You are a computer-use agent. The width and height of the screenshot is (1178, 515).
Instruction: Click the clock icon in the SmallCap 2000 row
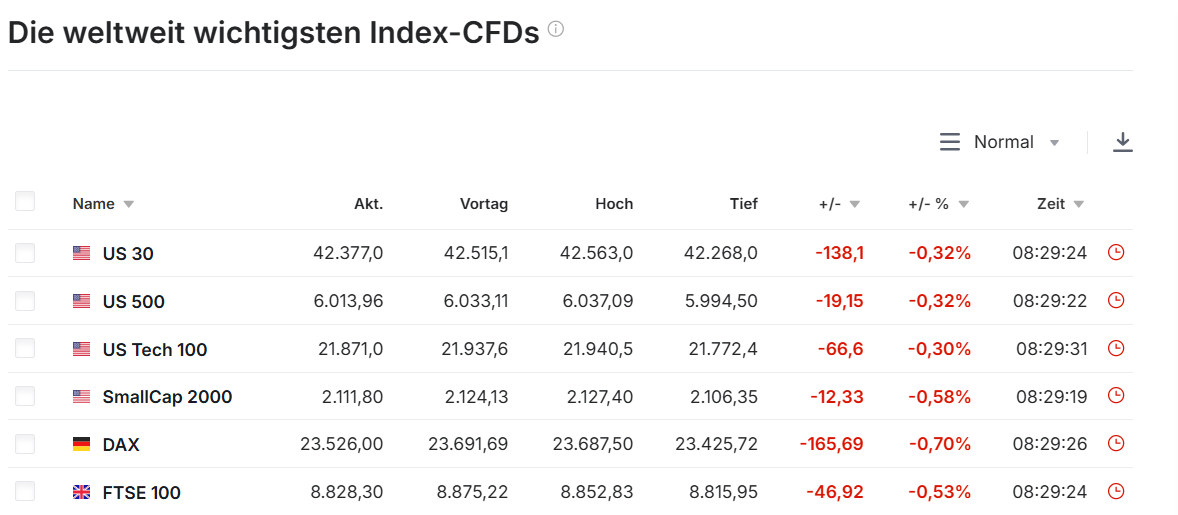[x=1116, y=397]
